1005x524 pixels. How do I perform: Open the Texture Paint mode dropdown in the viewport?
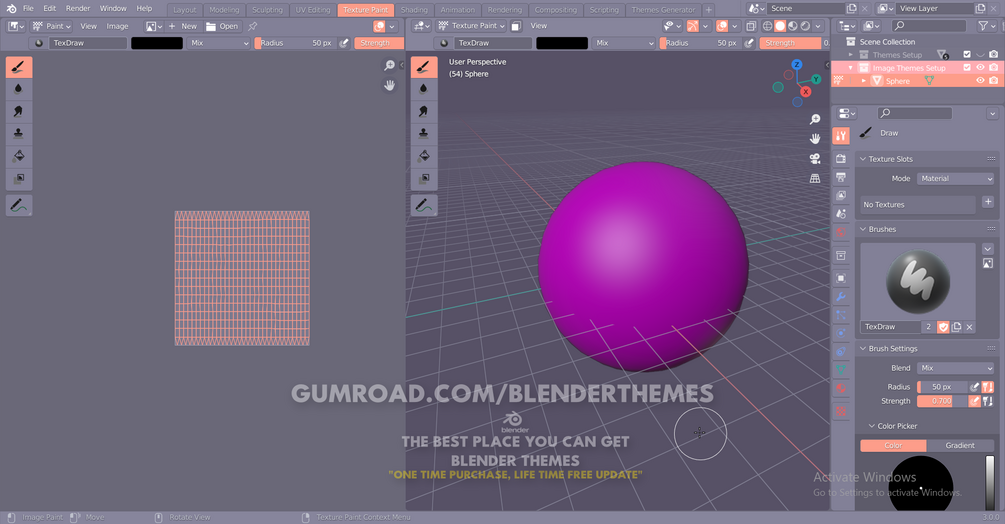472,26
